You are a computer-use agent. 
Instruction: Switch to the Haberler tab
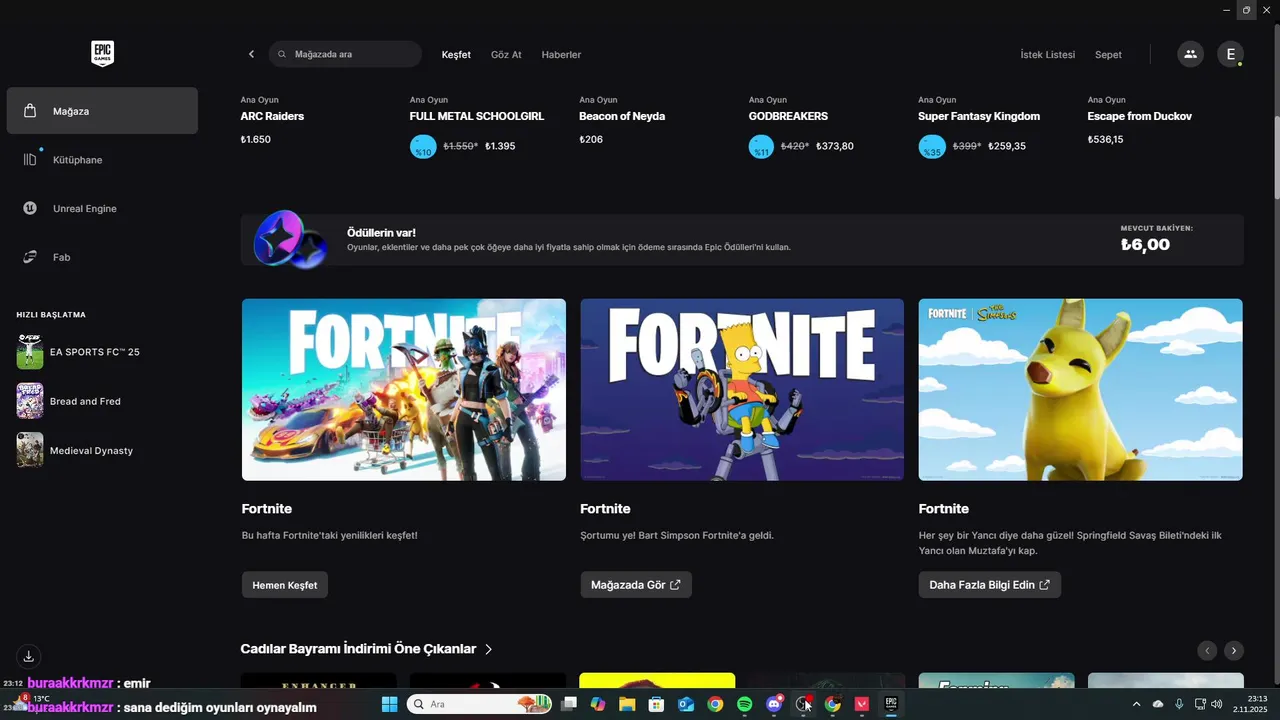coord(561,54)
